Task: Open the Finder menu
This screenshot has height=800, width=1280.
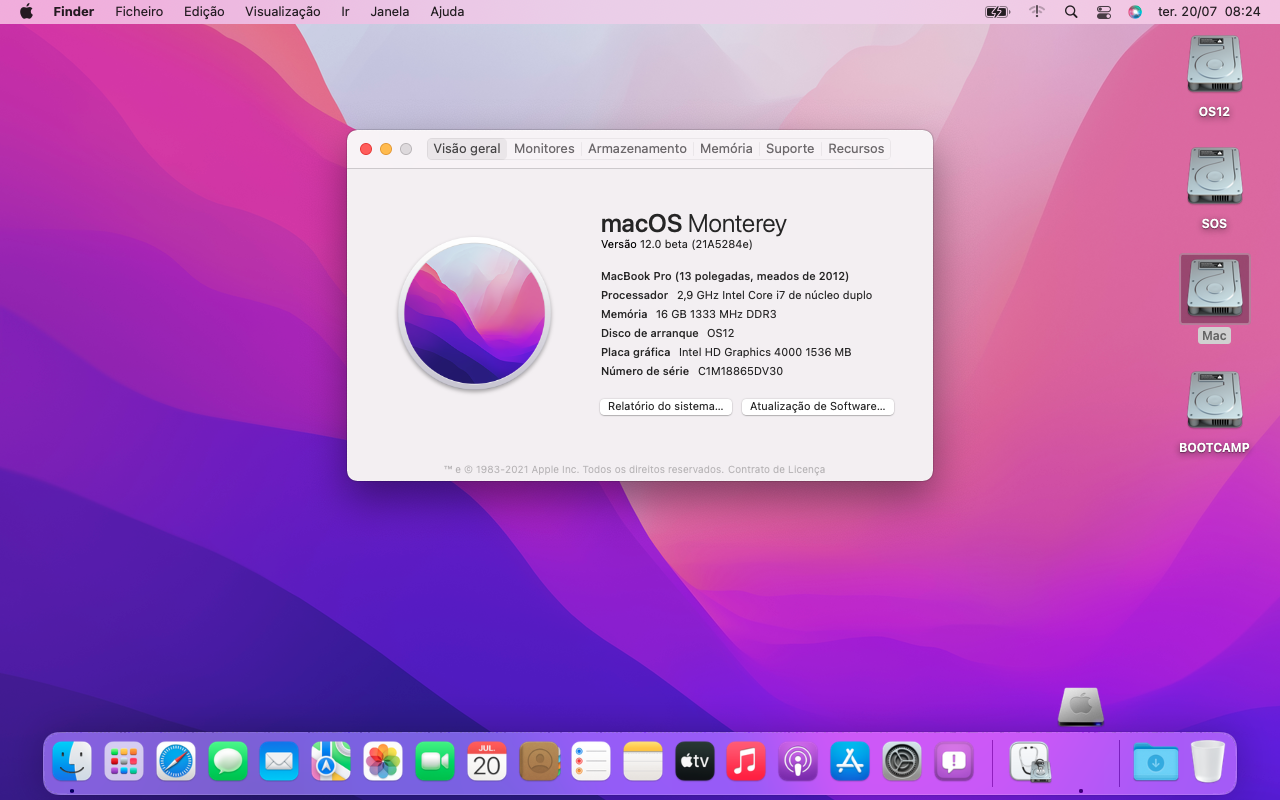Action: point(74,12)
